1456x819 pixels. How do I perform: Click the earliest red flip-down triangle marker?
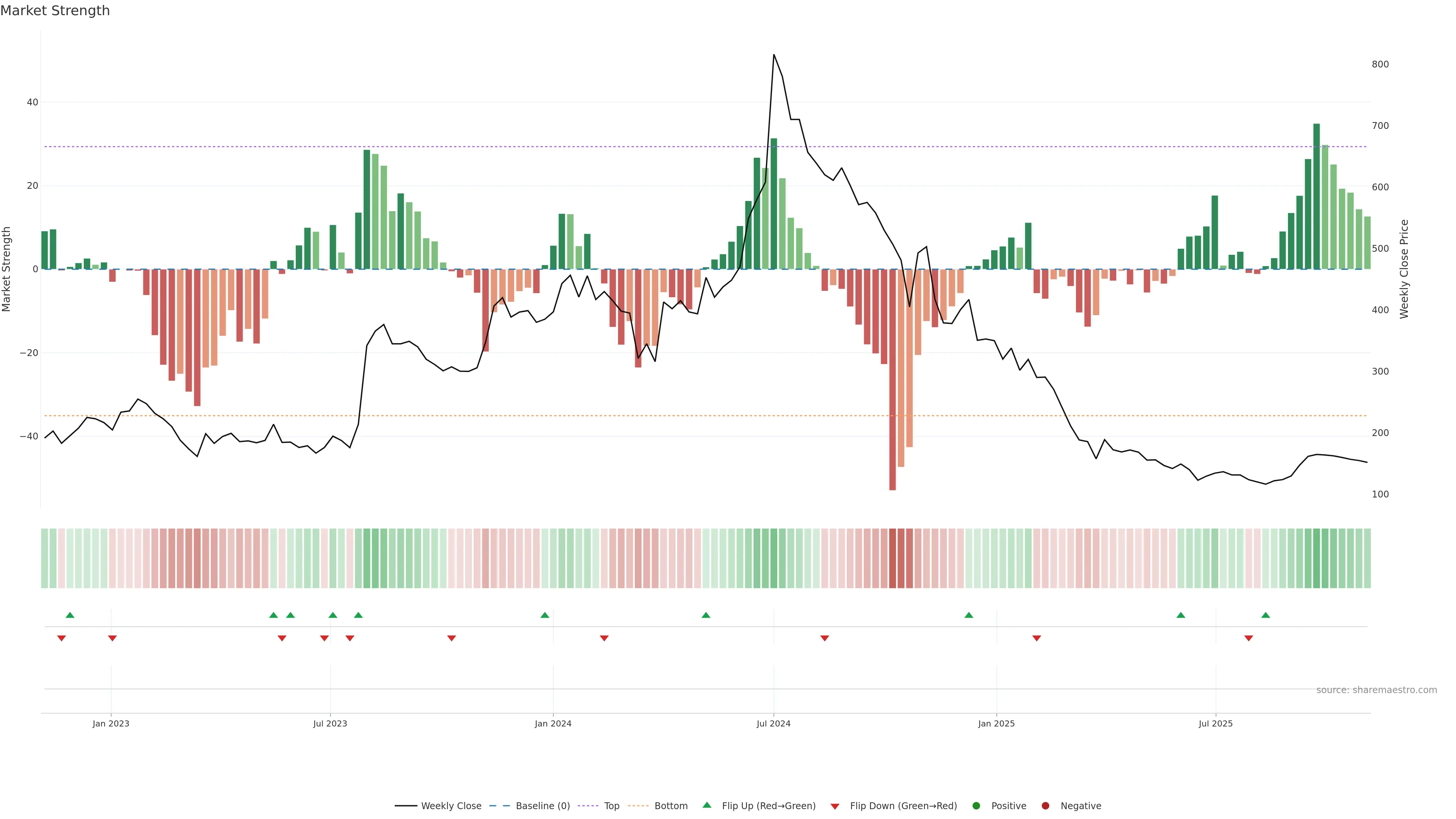click(x=61, y=638)
